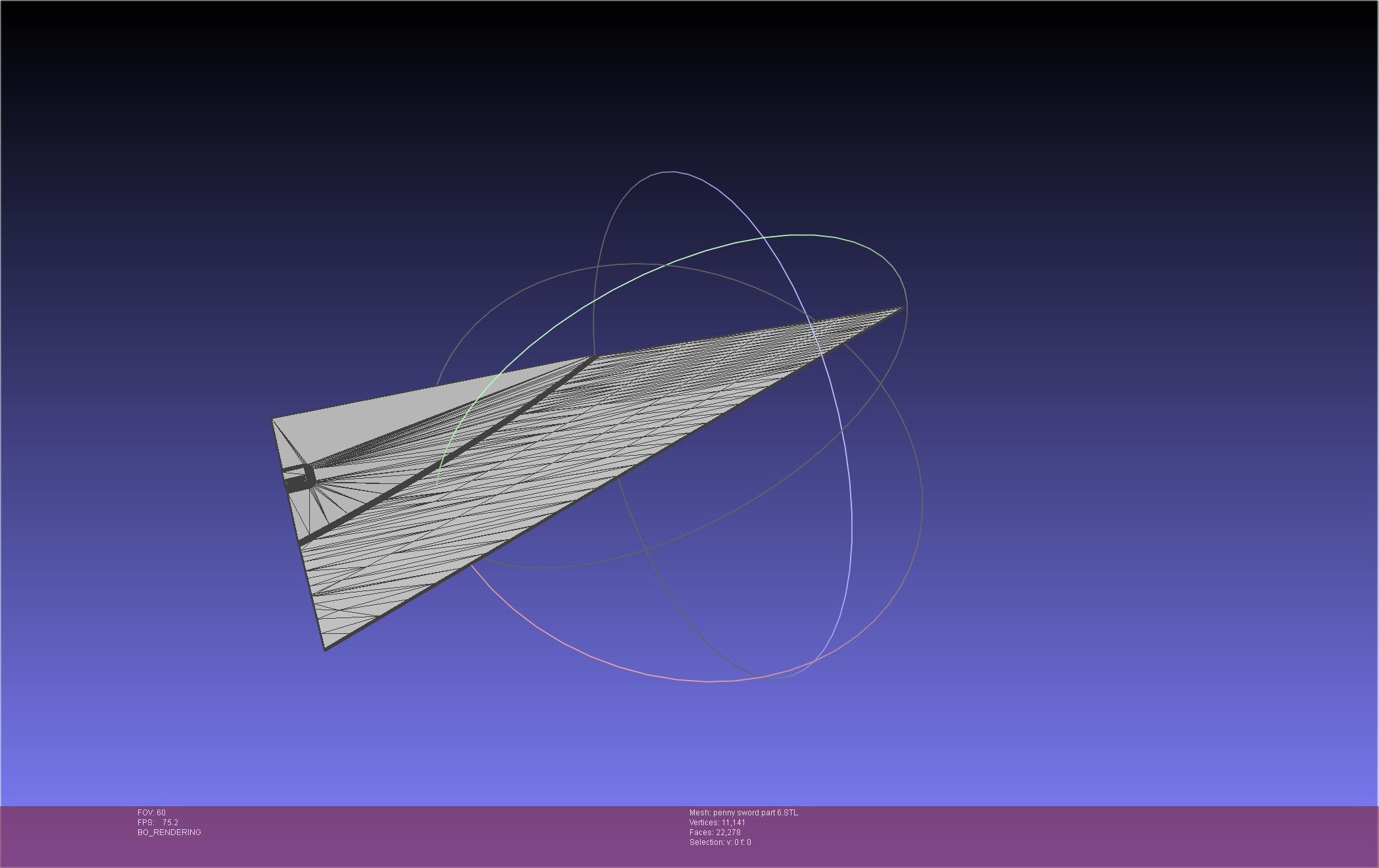
Task: Click the Selection: v: 0 f: 0 line
Action: (720, 842)
